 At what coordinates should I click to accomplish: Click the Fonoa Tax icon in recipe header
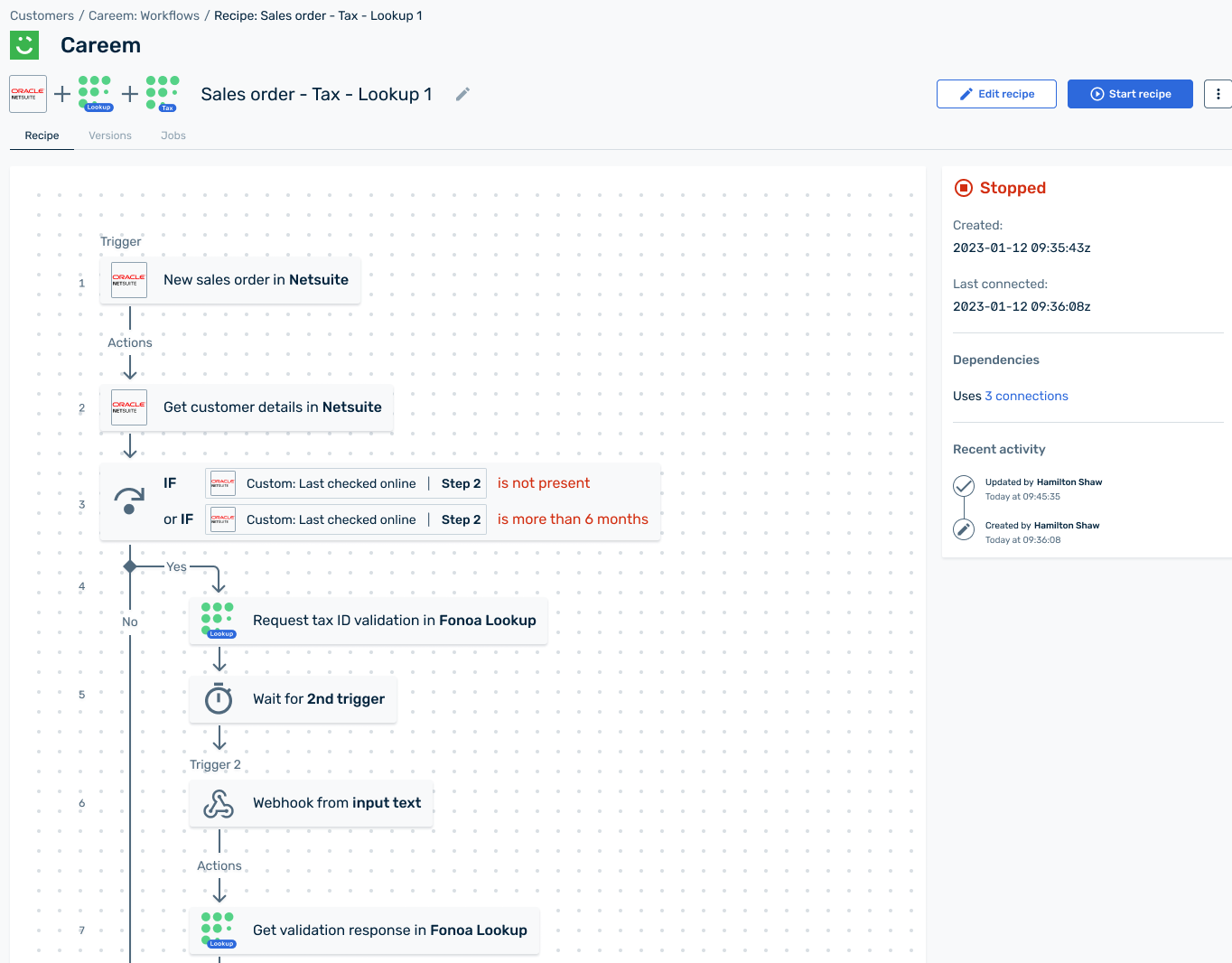coord(163,94)
